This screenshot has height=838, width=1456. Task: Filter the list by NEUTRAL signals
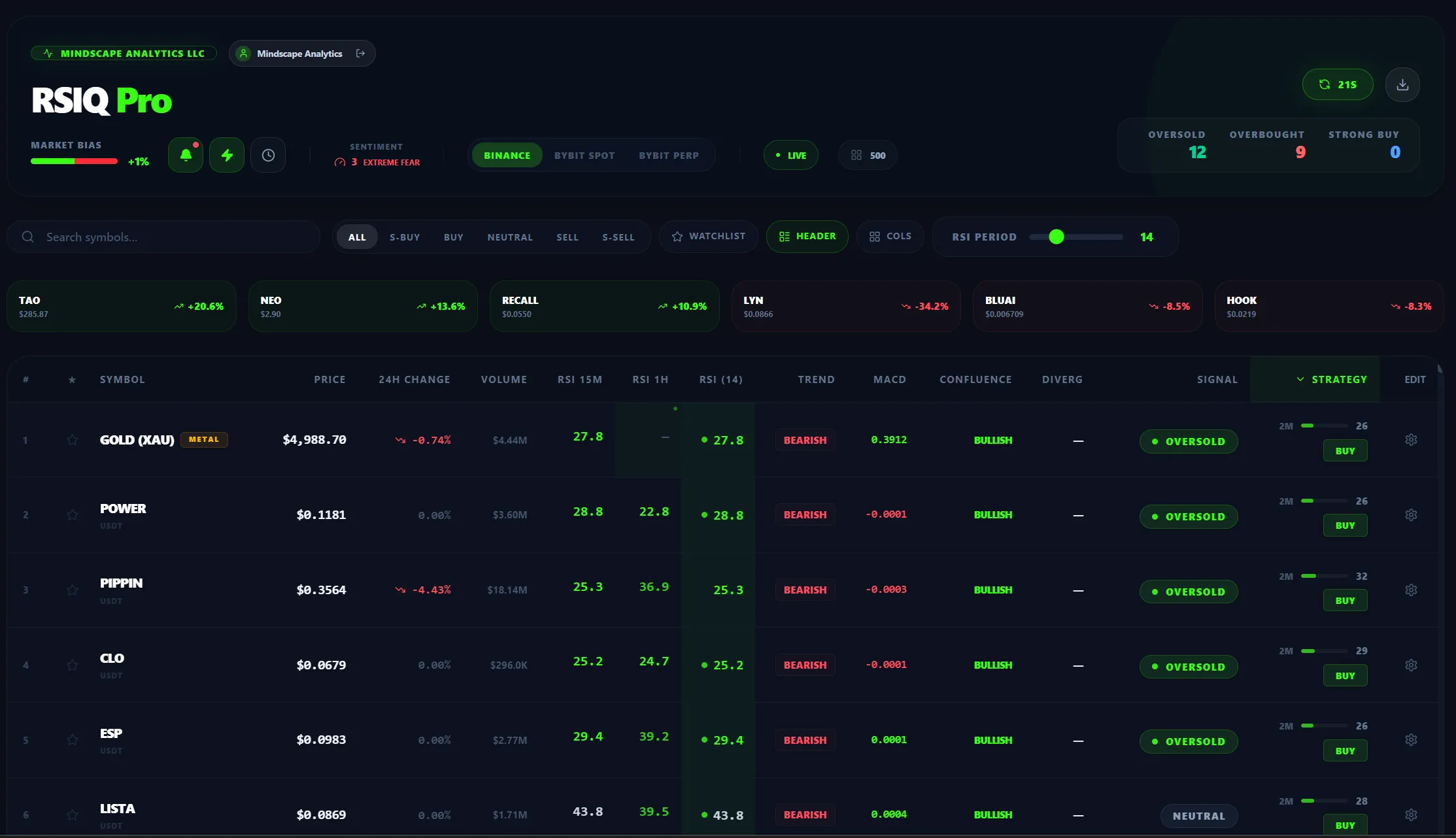510,237
